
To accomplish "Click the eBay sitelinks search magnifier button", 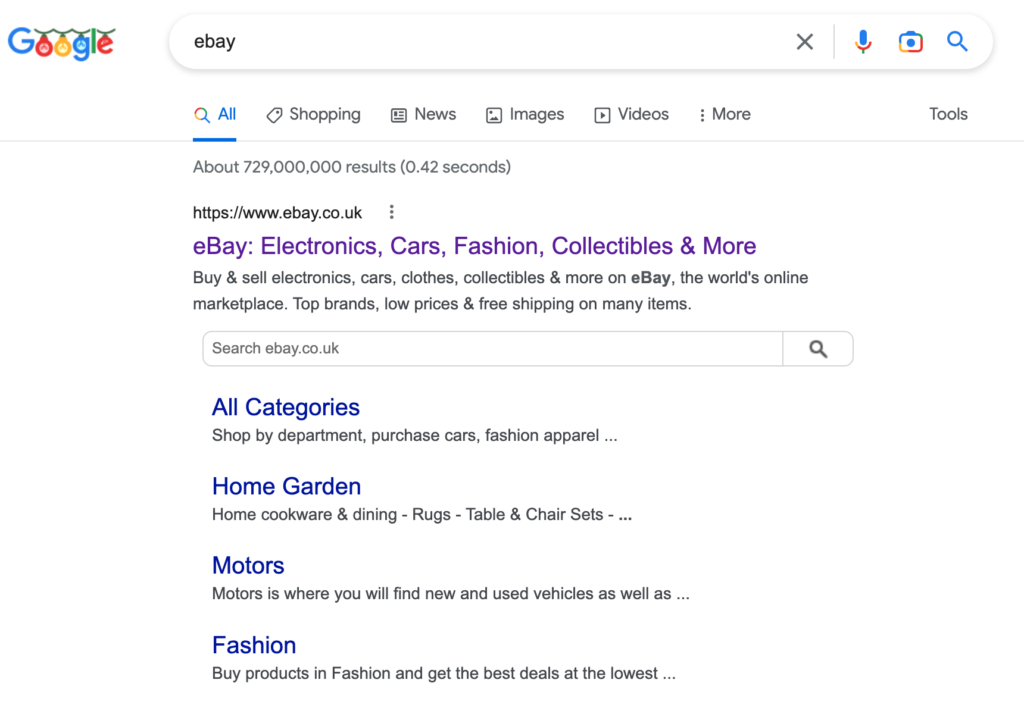I will tap(818, 349).
